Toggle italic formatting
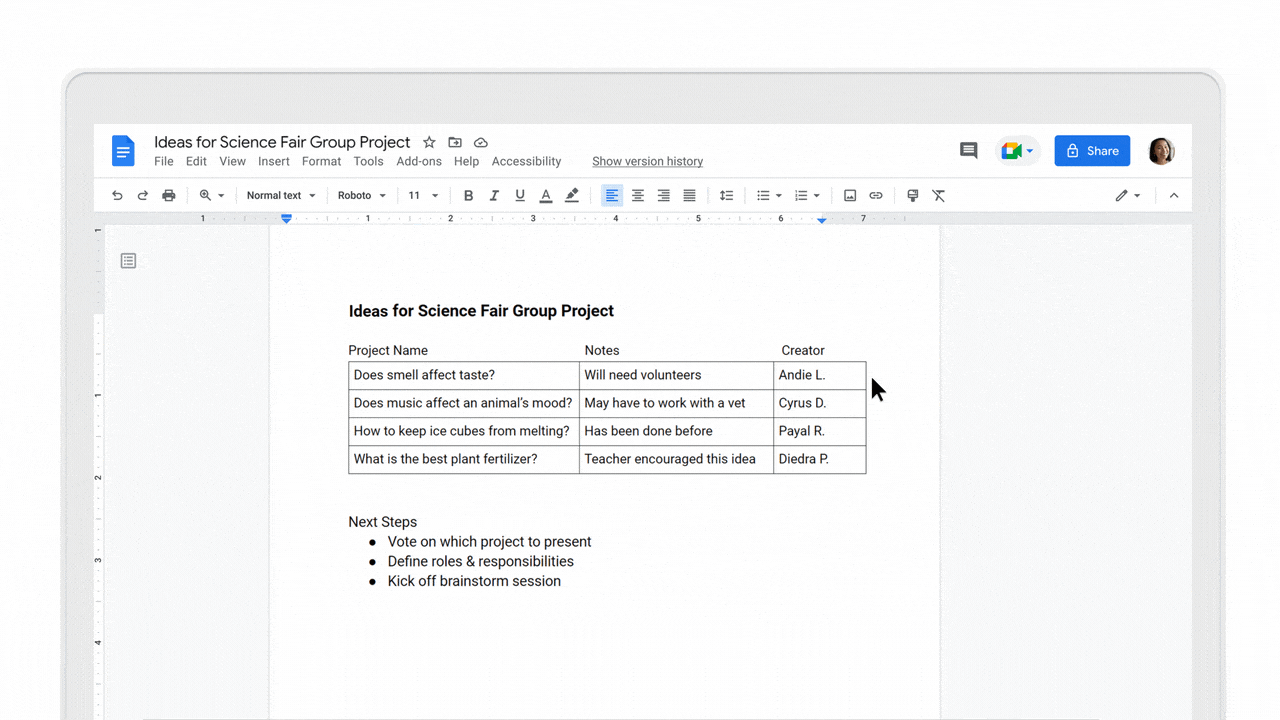The width and height of the screenshot is (1280, 720). click(494, 195)
